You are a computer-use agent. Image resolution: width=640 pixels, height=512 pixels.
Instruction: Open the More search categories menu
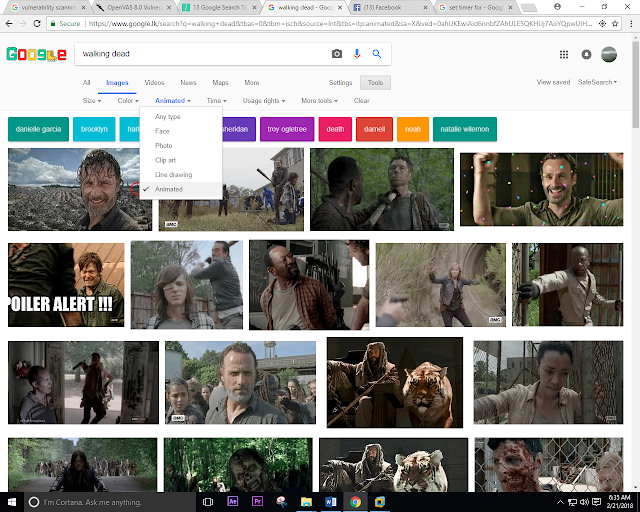[252, 82]
